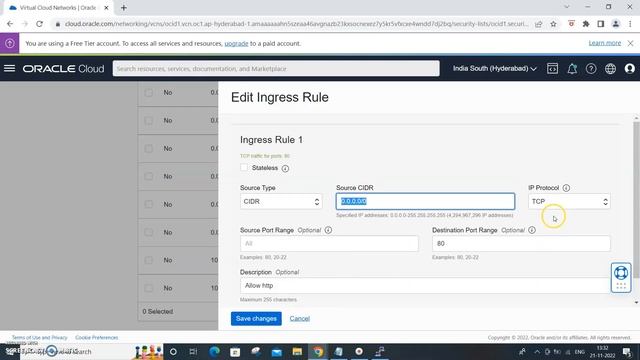Image resolution: width=640 pixels, height=360 pixels.
Task: Show the IP Protocol info icon
Action: 566,188
